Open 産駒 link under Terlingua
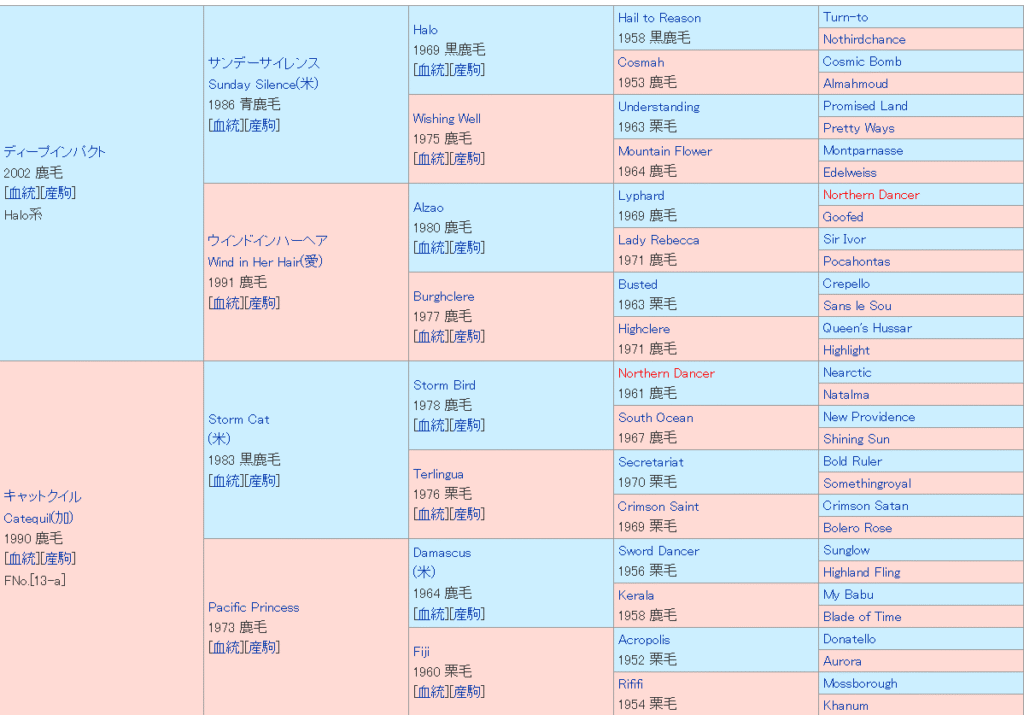The width and height of the screenshot is (1024, 715). (x=468, y=514)
